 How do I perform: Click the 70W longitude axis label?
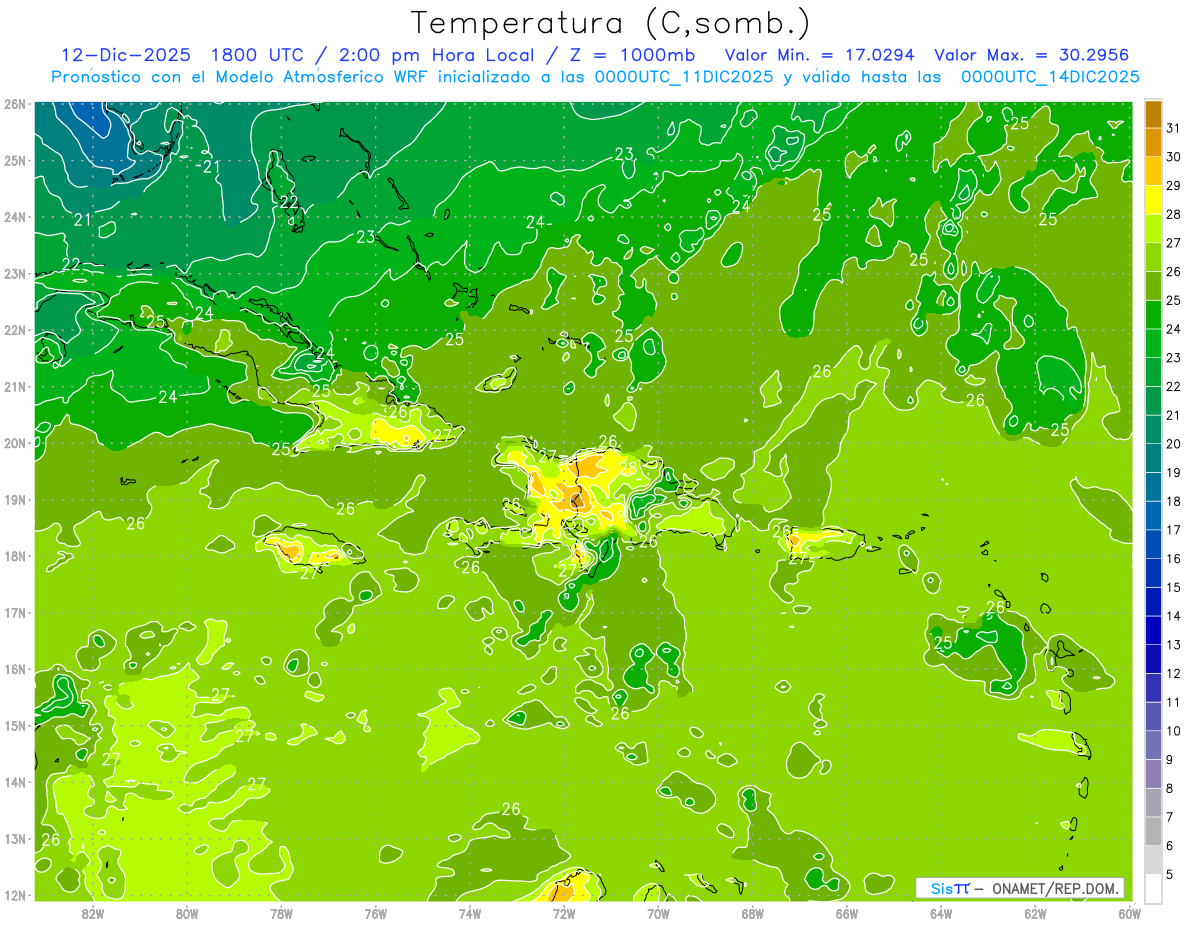tap(658, 914)
